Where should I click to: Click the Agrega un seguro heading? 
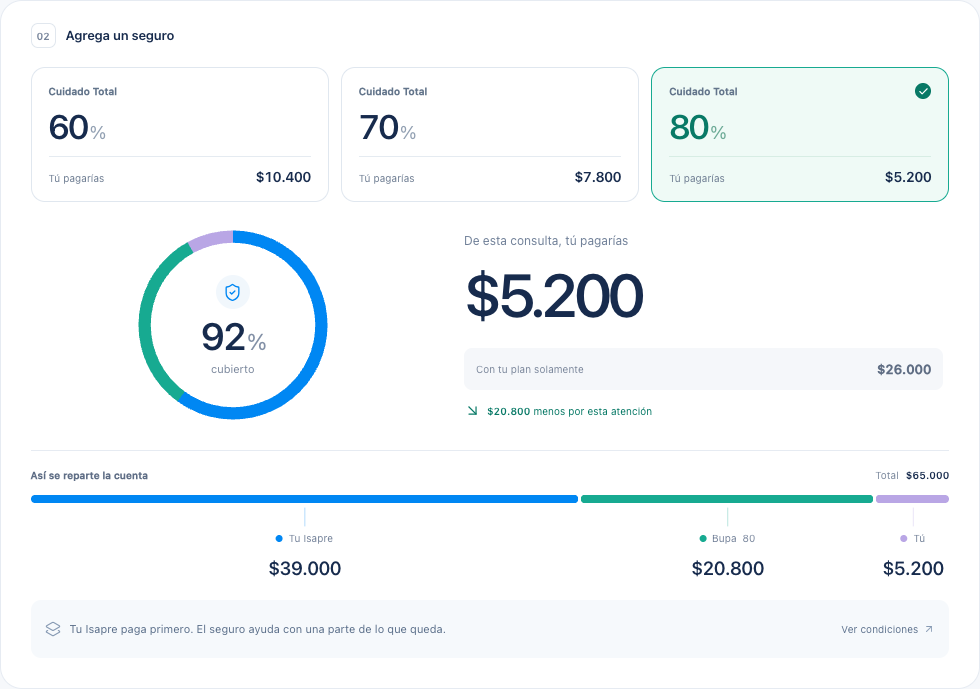pos(120,36)
